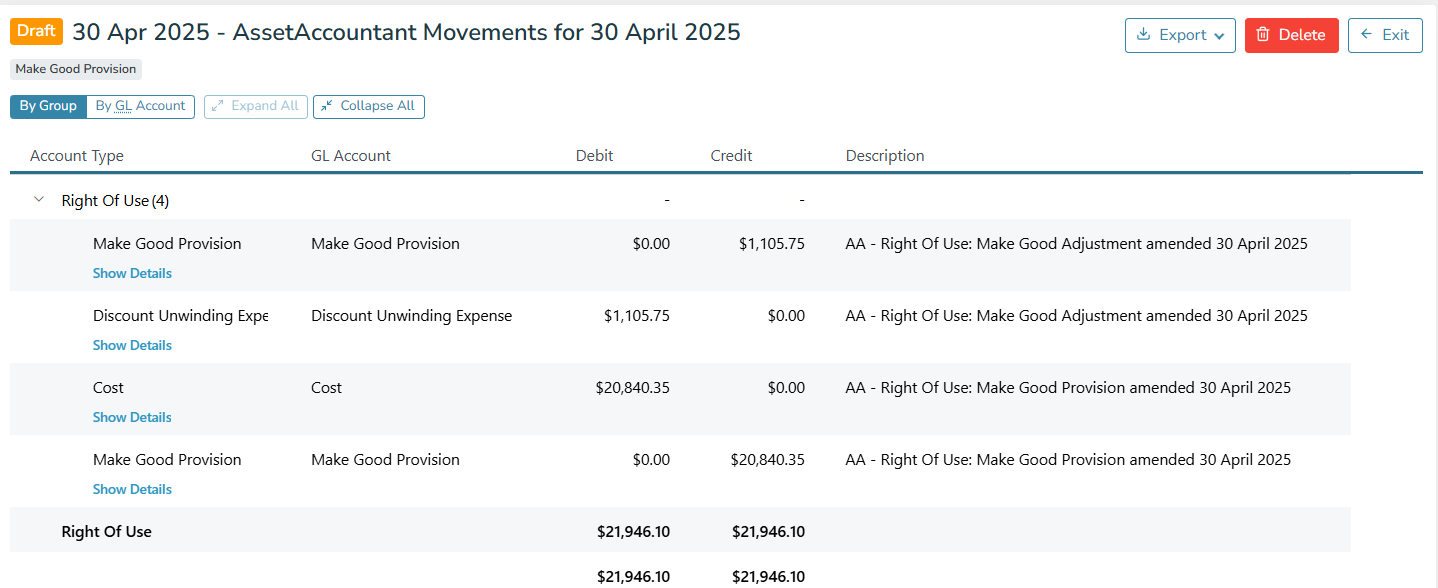Click the Export download icon
This screenshot has width=1438, height=588.
[1144, 35]
